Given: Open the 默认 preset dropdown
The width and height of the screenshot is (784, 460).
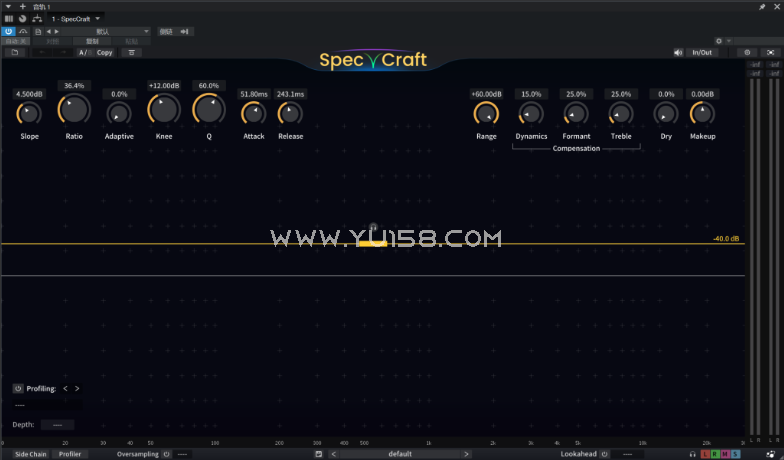Looking at the screenshot, I should 105,32.
